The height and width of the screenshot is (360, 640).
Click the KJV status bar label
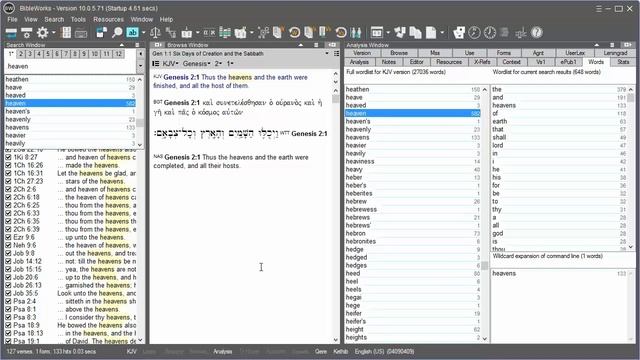point(131,351)
